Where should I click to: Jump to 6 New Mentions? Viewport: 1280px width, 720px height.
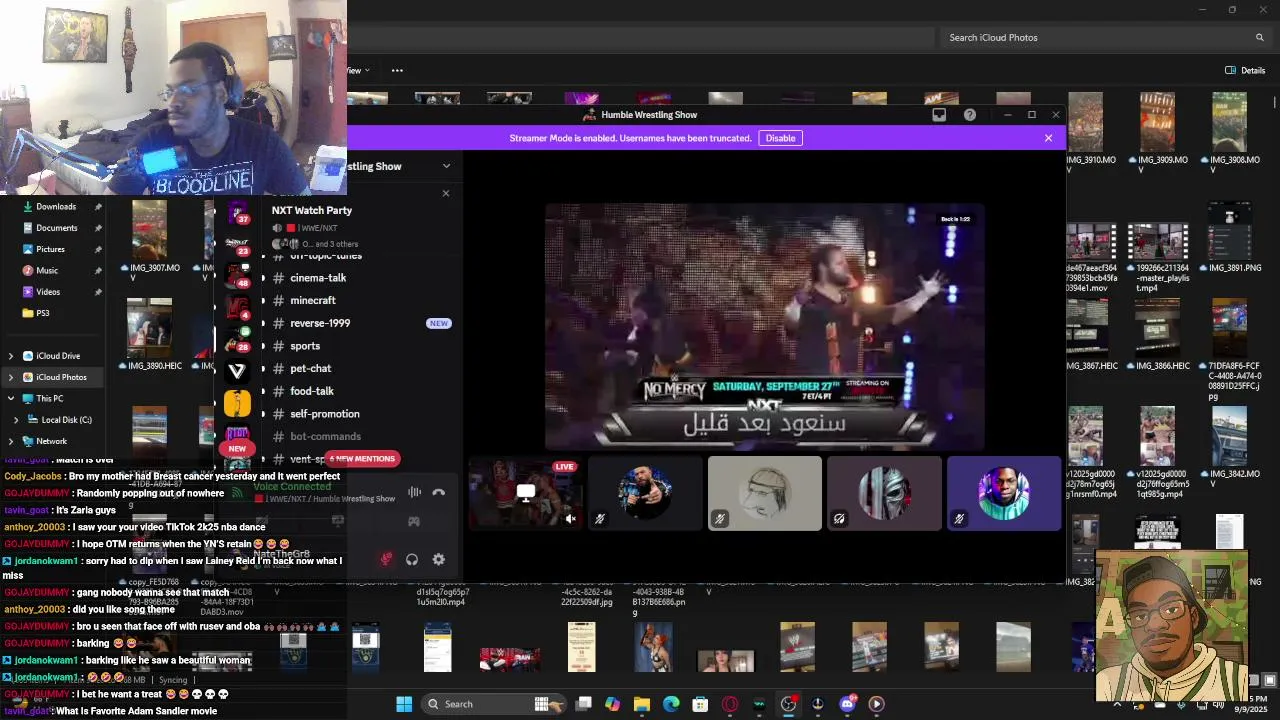(x=362, y=458)
